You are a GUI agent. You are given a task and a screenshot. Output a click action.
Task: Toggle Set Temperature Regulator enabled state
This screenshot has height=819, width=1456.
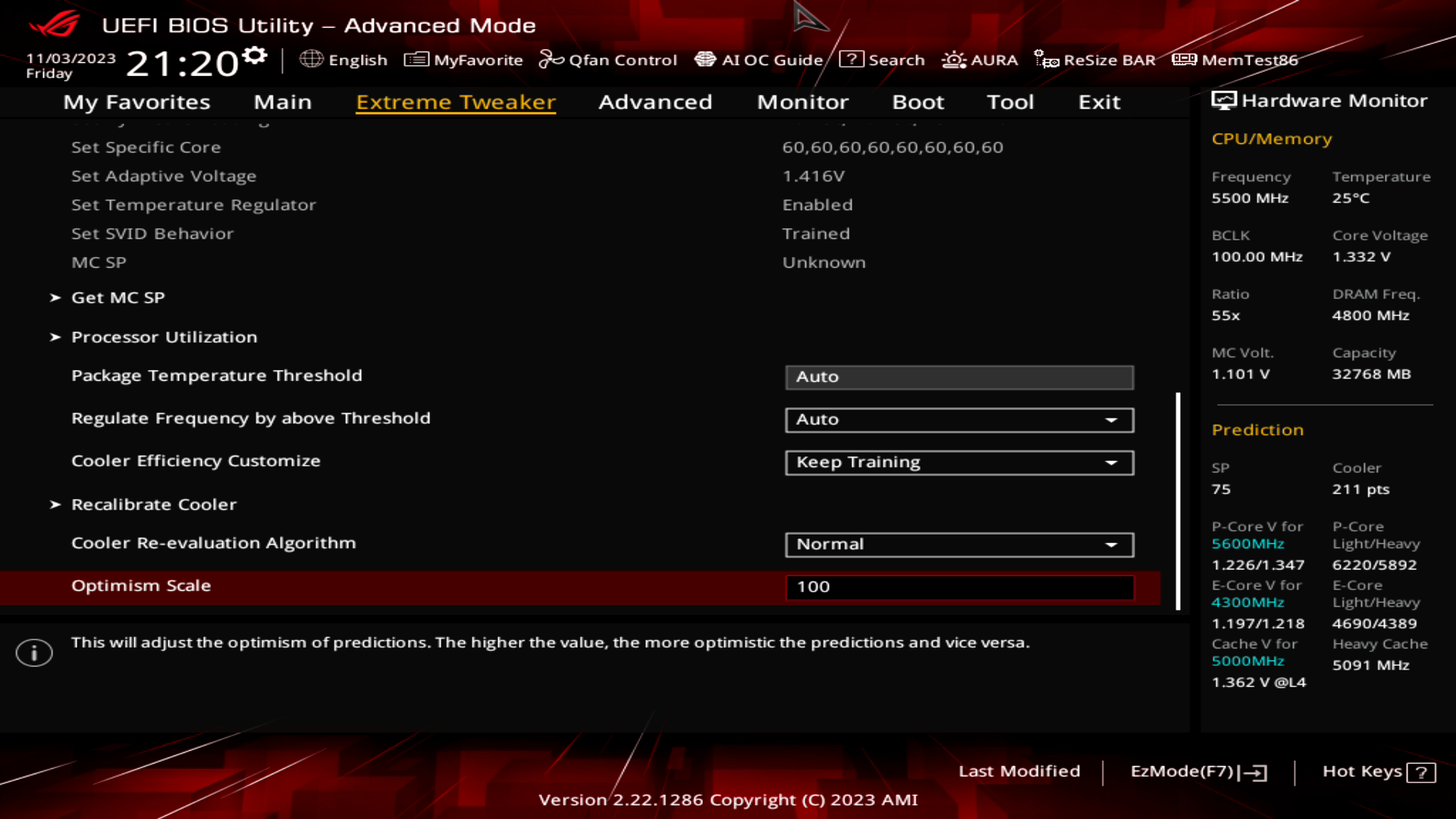(816, 204)
